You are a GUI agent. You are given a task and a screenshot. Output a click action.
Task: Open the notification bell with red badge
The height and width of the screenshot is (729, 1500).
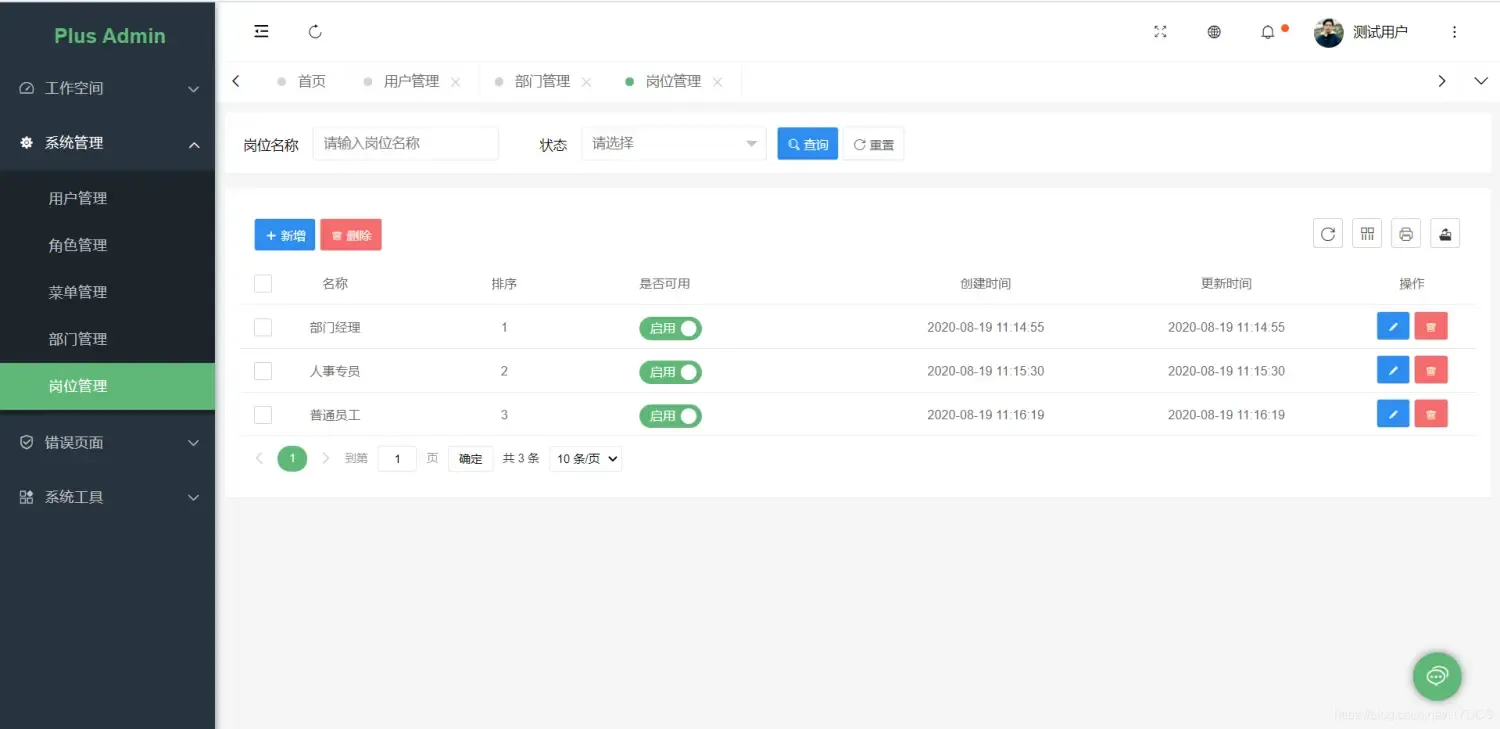[1267, 32]
